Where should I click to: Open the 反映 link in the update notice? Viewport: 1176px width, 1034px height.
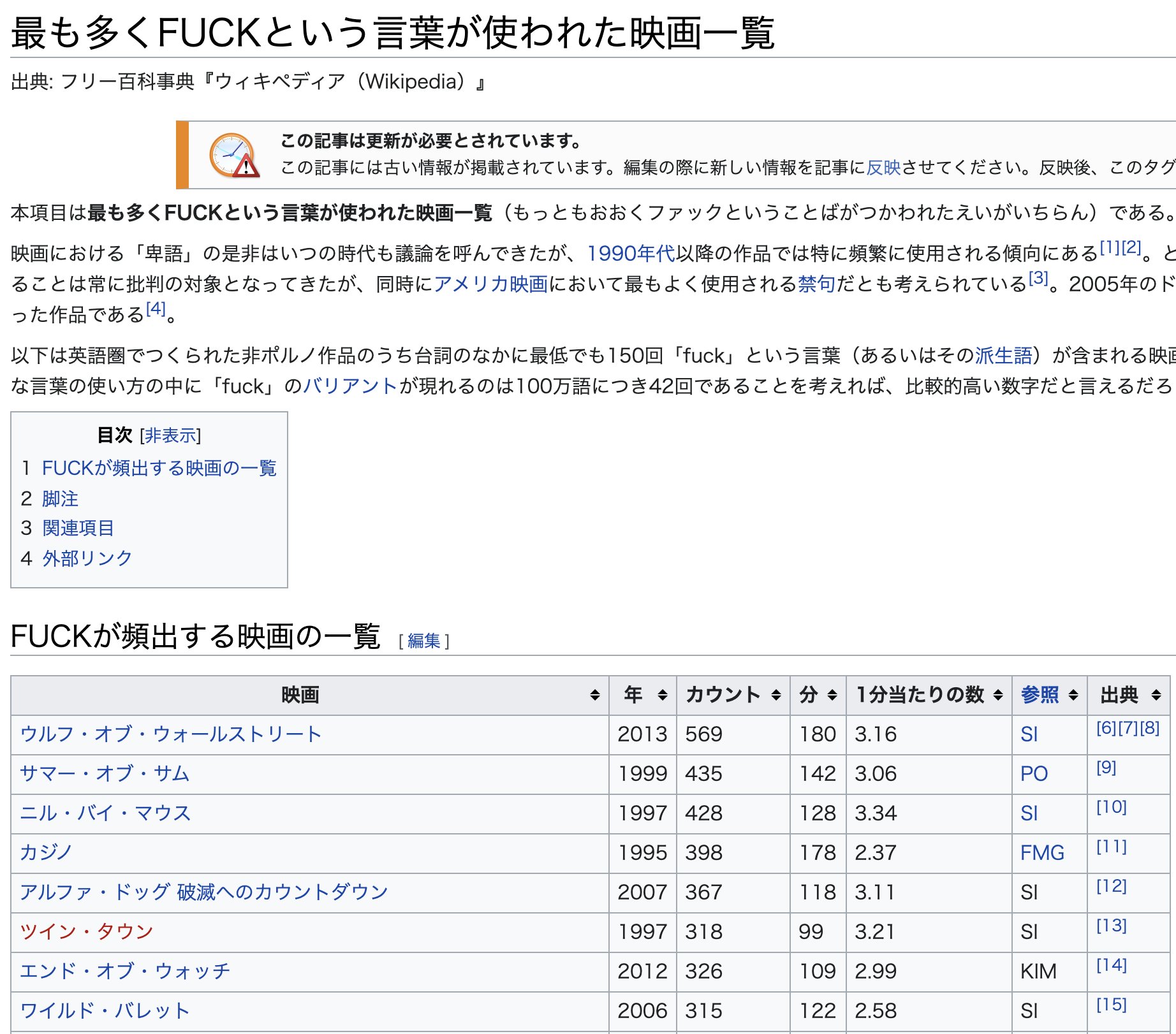(883, 168)
